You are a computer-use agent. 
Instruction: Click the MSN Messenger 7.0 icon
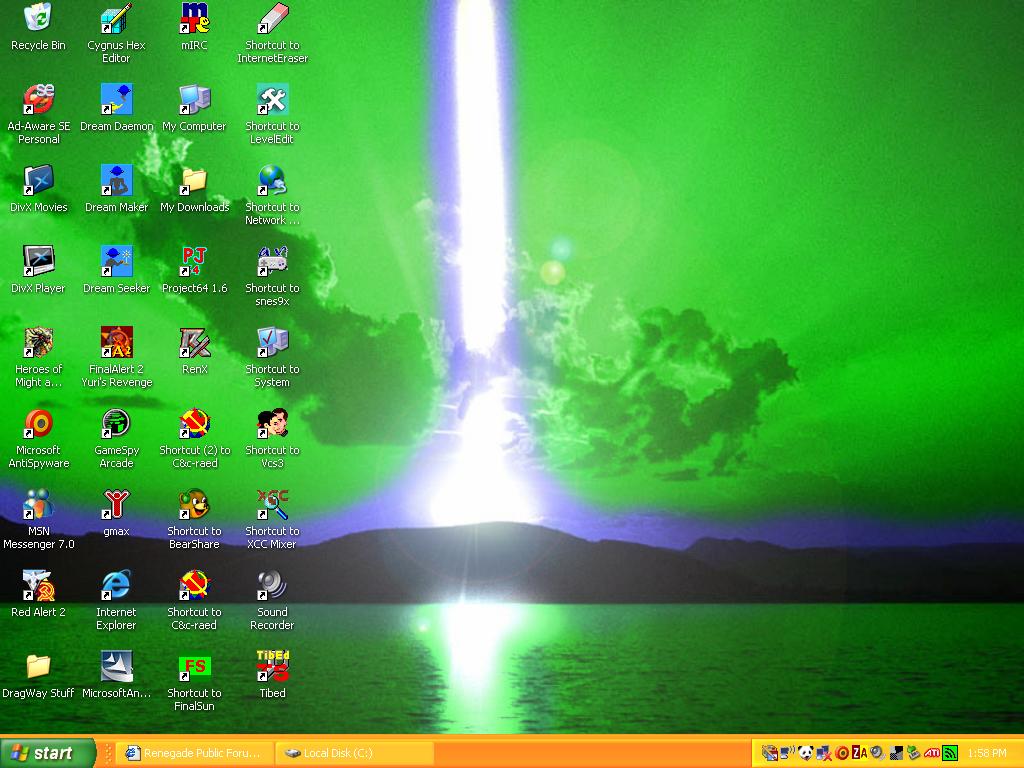click(38, 505)
